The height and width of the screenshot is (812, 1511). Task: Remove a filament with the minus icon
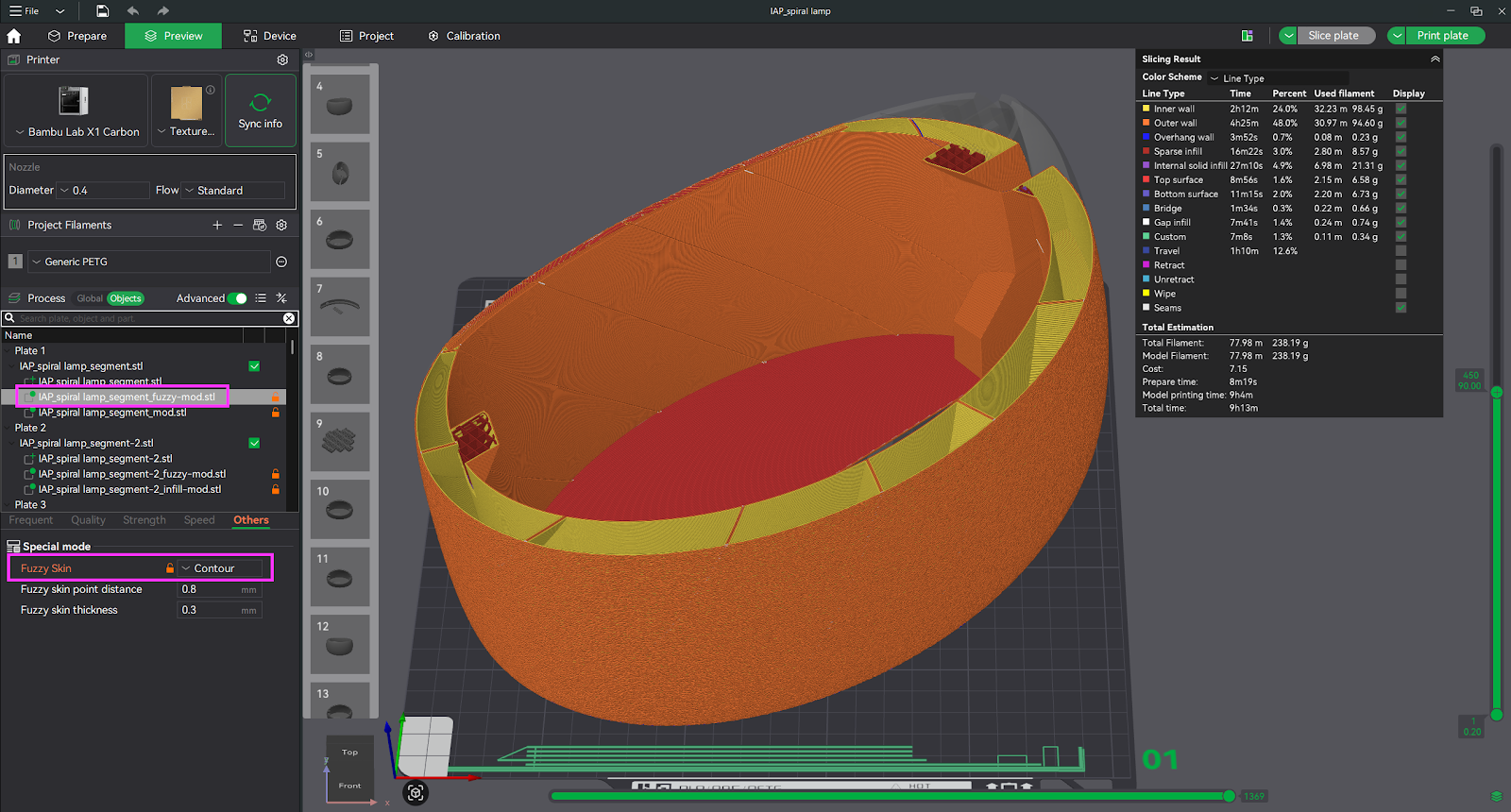[238, 225]
